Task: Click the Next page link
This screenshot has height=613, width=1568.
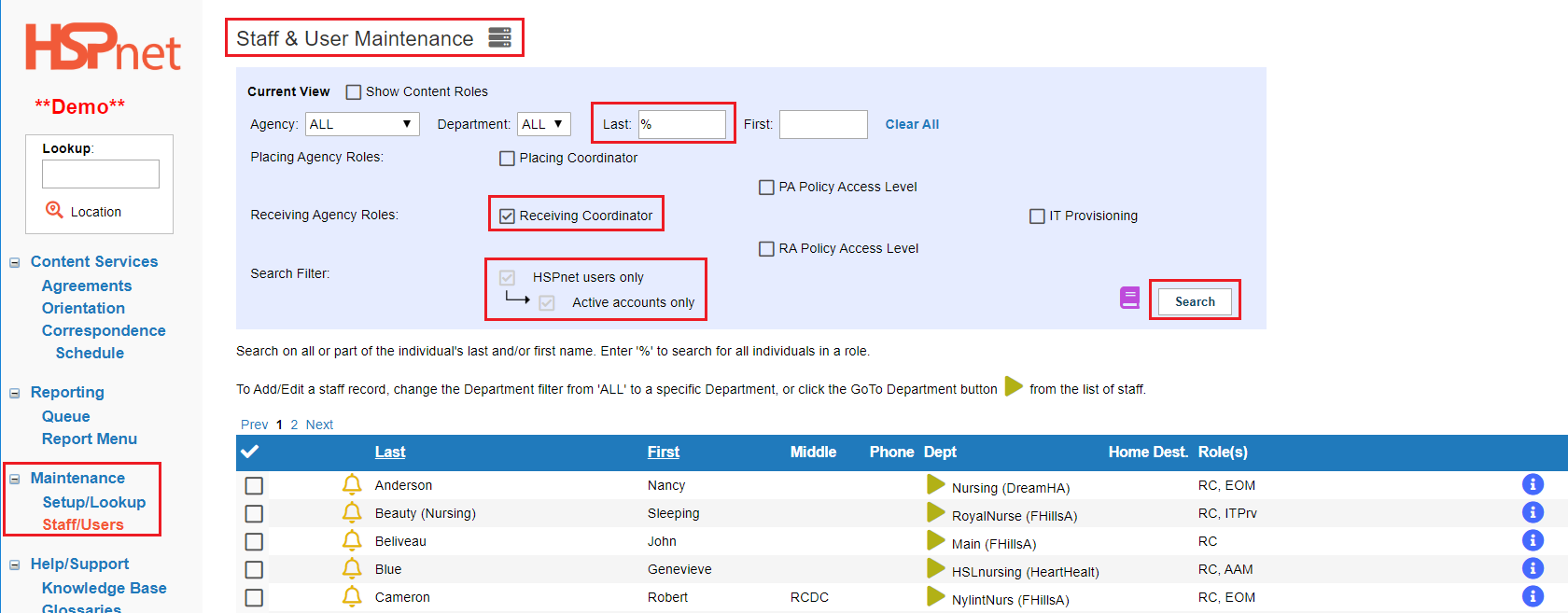Action: pyautogui.click(x=319, y=425)
